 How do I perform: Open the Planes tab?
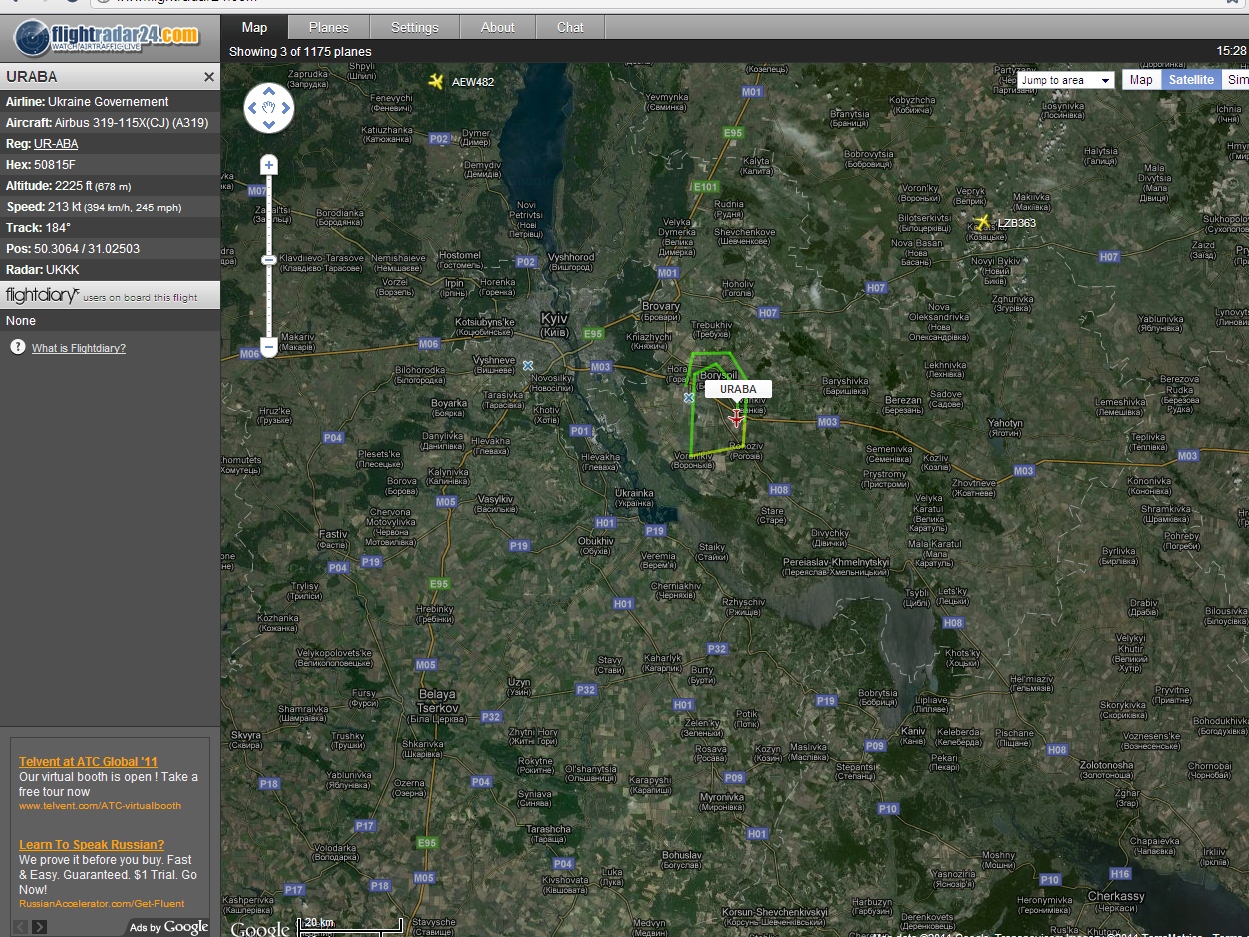click(328, 27)
